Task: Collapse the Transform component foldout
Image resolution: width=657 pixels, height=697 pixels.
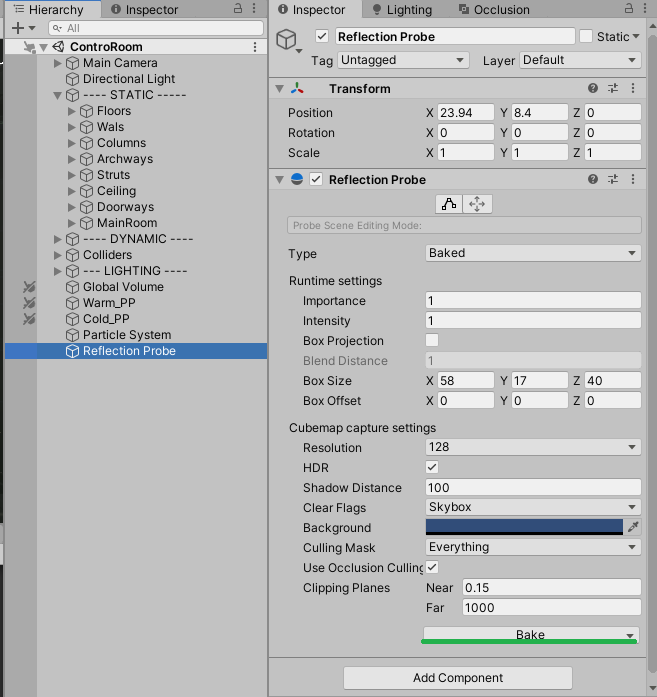Action: click(x=280, y=88)
